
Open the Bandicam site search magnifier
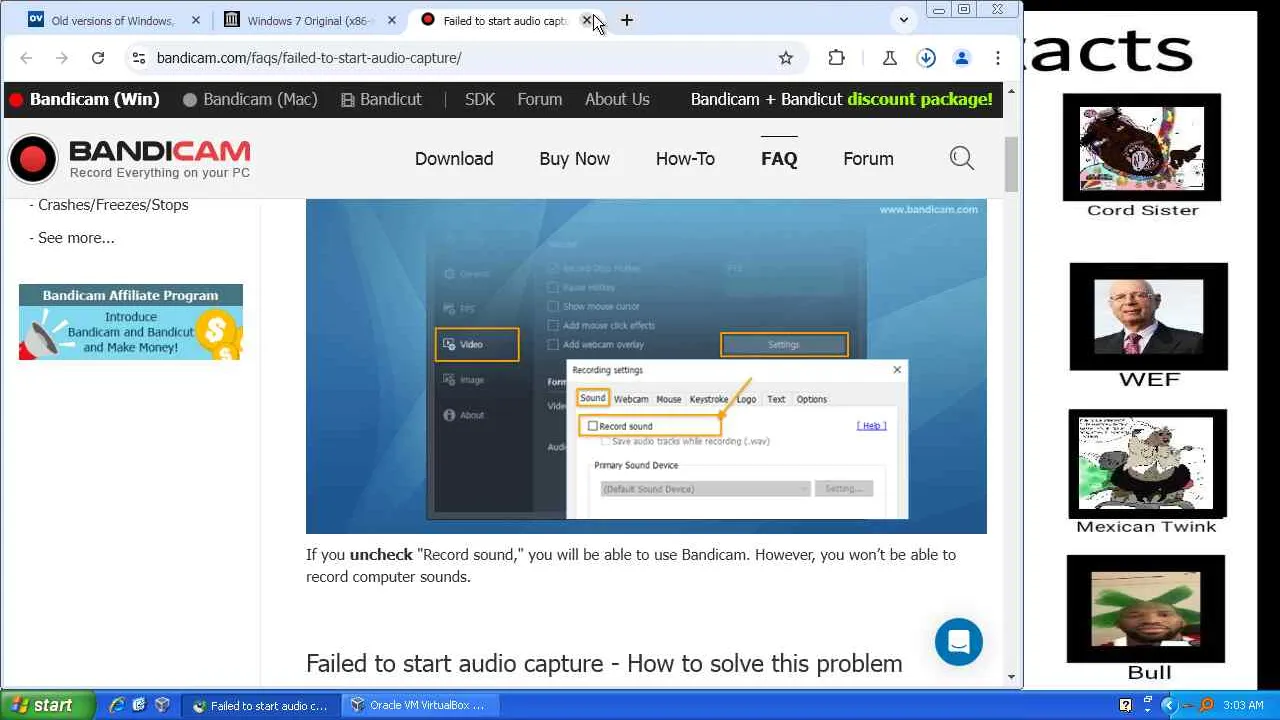click(x=962, y=158)
